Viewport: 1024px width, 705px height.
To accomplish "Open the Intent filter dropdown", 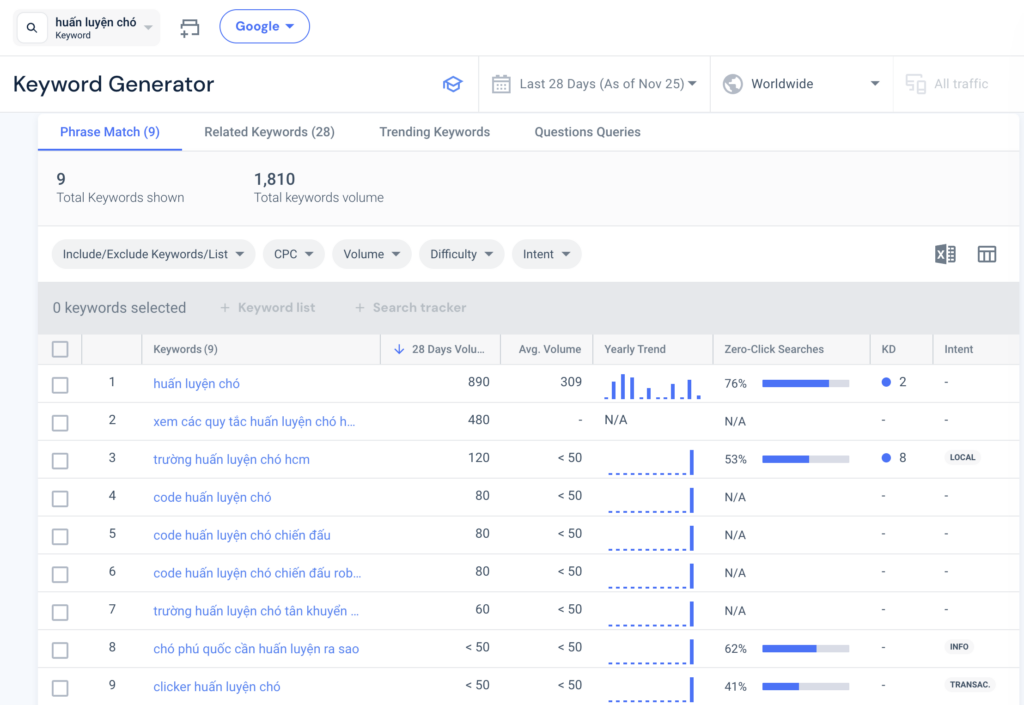I will point(546,254).
